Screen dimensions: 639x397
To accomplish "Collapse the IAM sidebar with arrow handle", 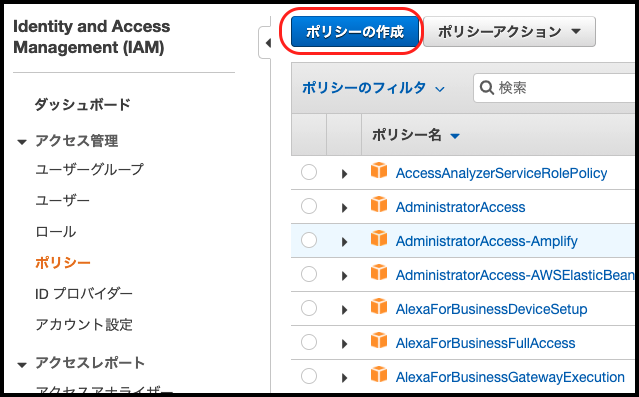I will pyautogui.click(x=265, y=42).
